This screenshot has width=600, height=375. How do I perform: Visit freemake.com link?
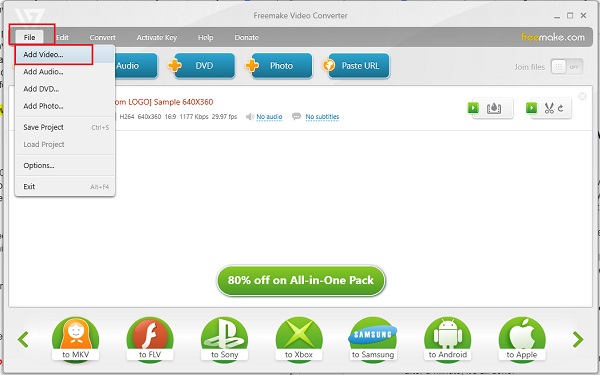click(x=553, y=37)
